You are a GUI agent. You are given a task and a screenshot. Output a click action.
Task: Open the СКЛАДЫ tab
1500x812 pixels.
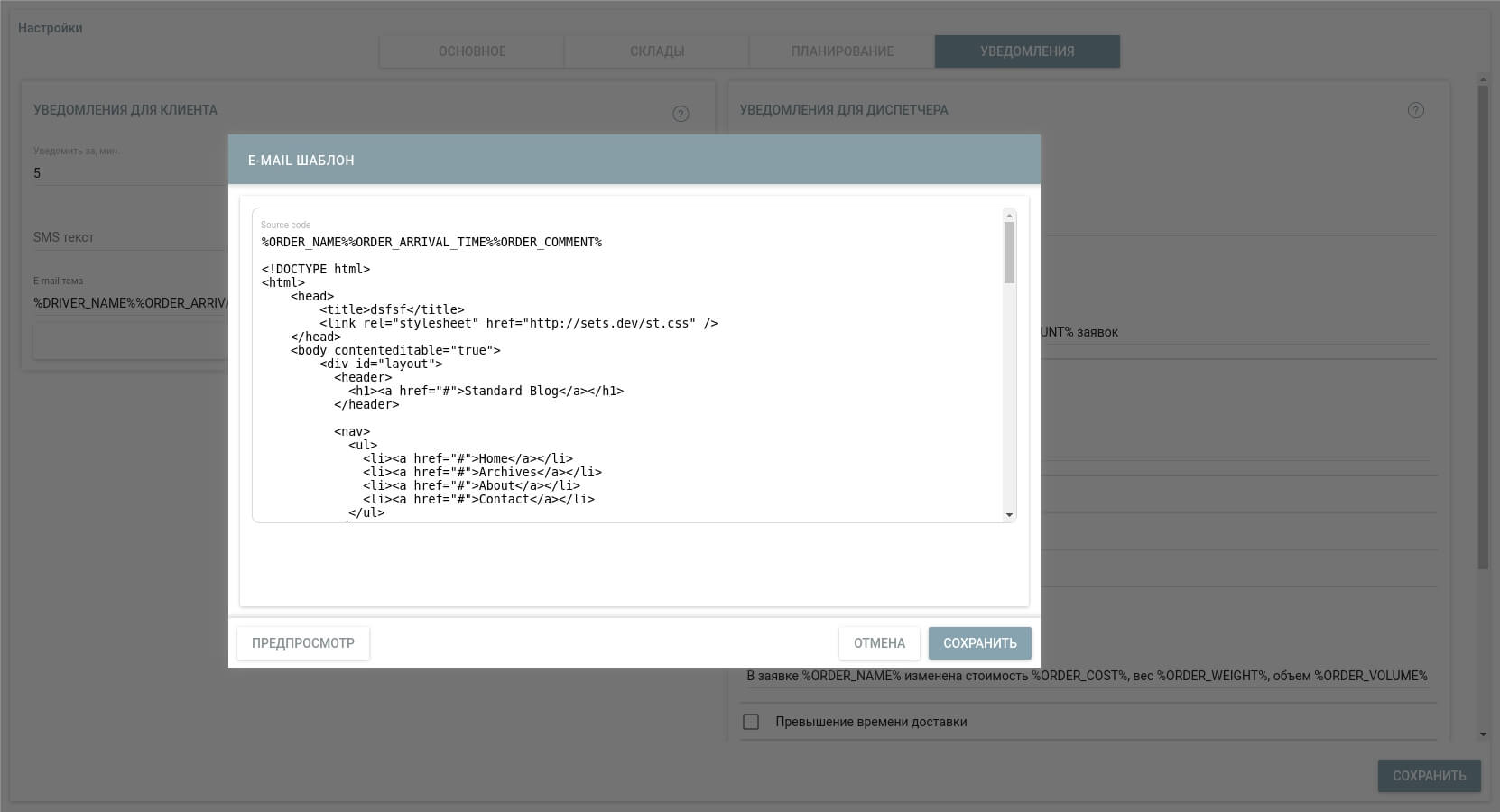[657, 51]
